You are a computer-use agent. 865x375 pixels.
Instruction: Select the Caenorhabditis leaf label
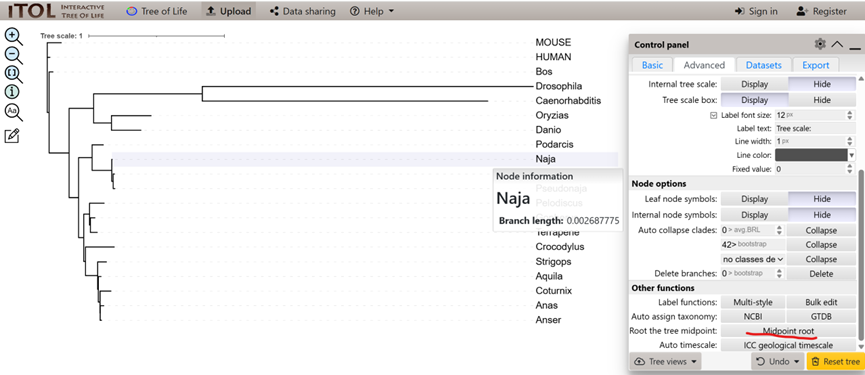tap(568, 101)
